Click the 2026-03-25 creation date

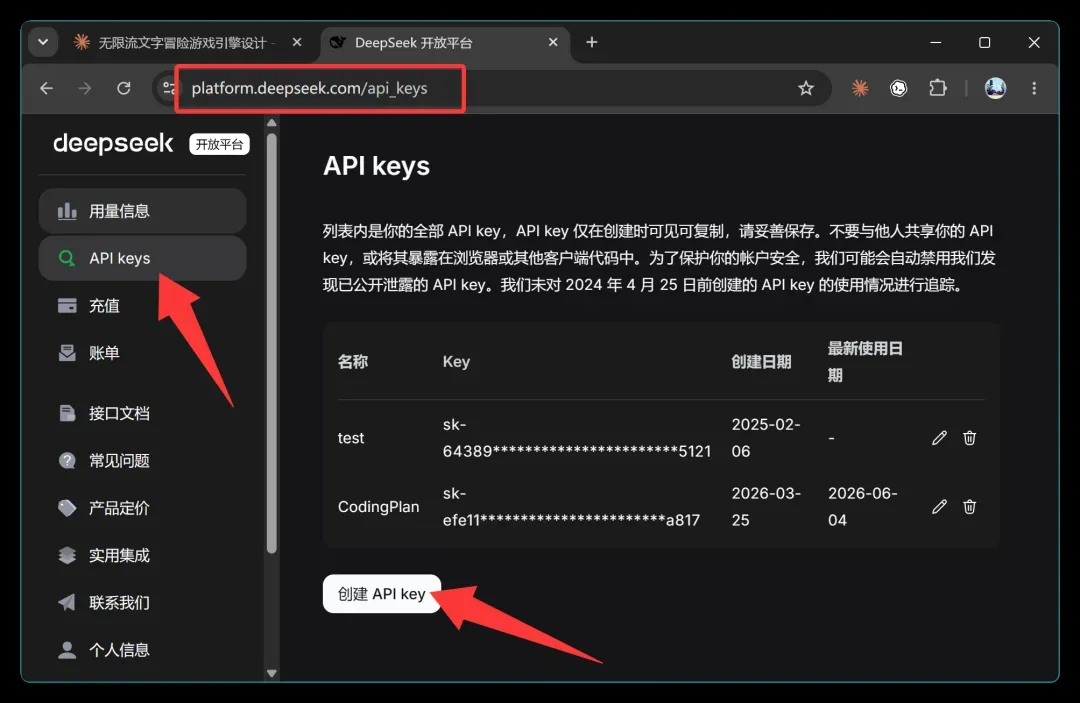[766, 507]
